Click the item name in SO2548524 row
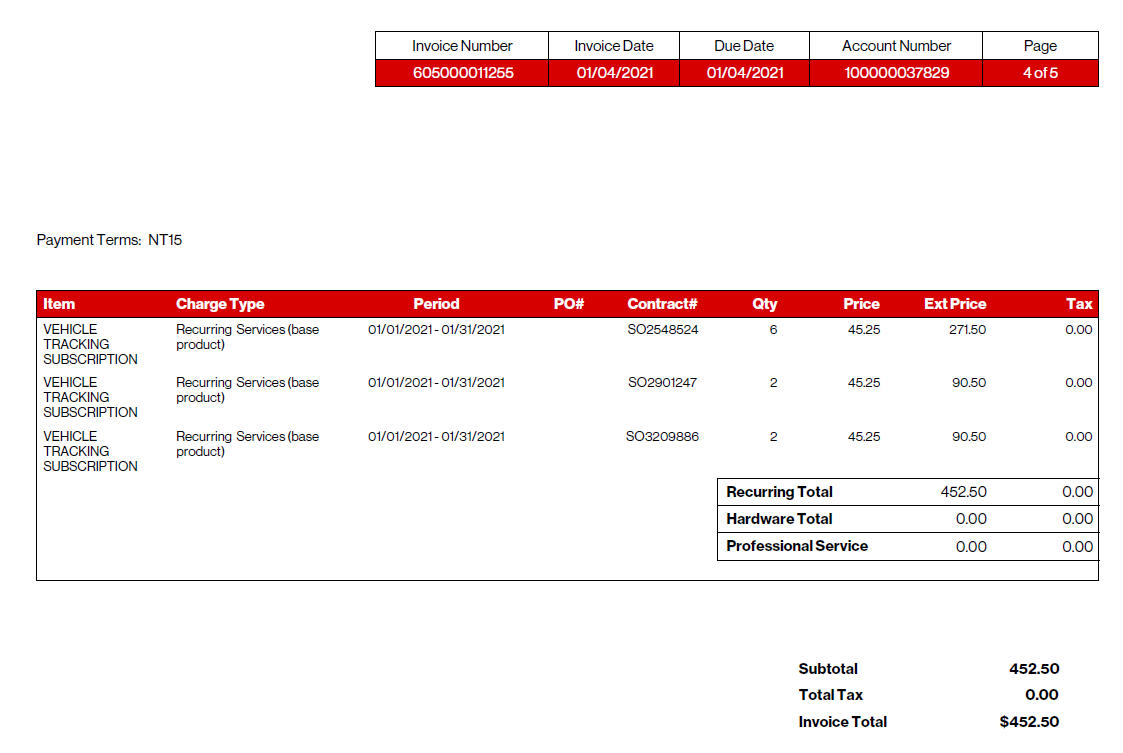The width and height of the screenshot is (1123, 753). [90, 344]
